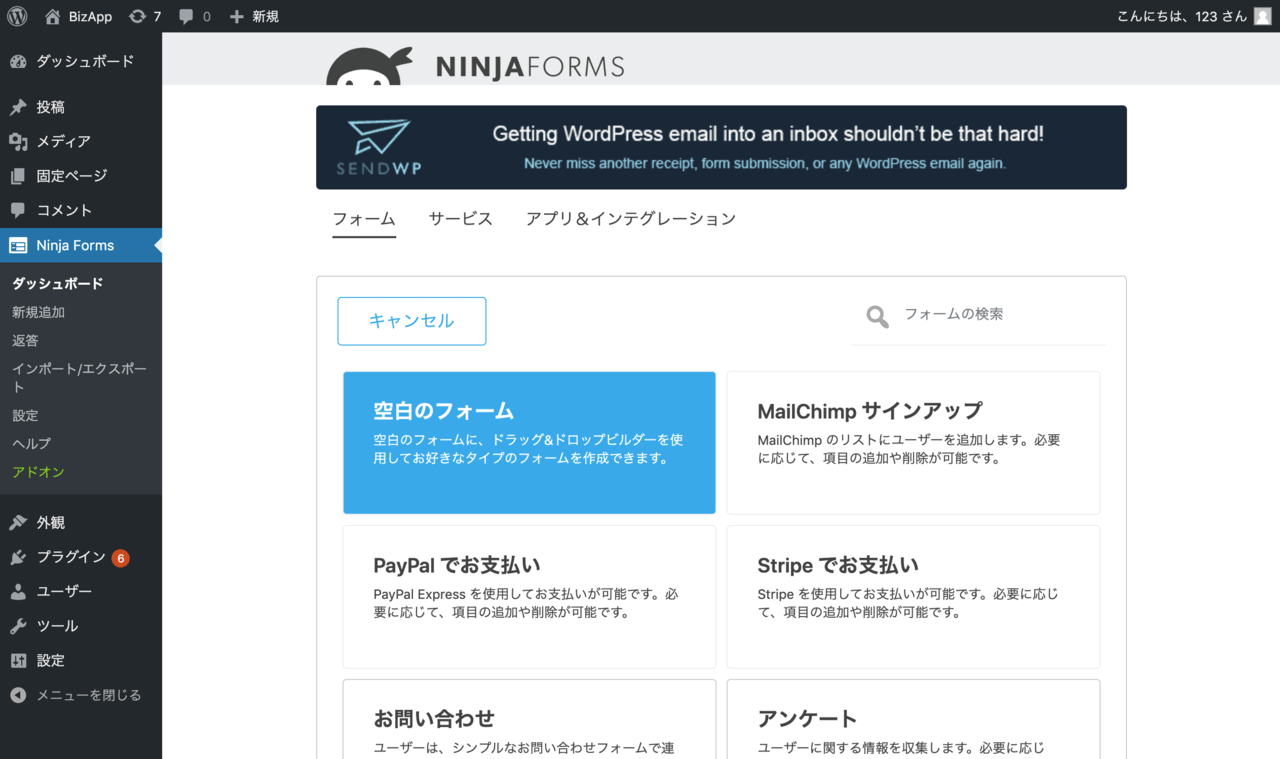Select Ninja Forms ダッシュボード submenu item
Screen dimensions: 1280x759
click(58, 284)
